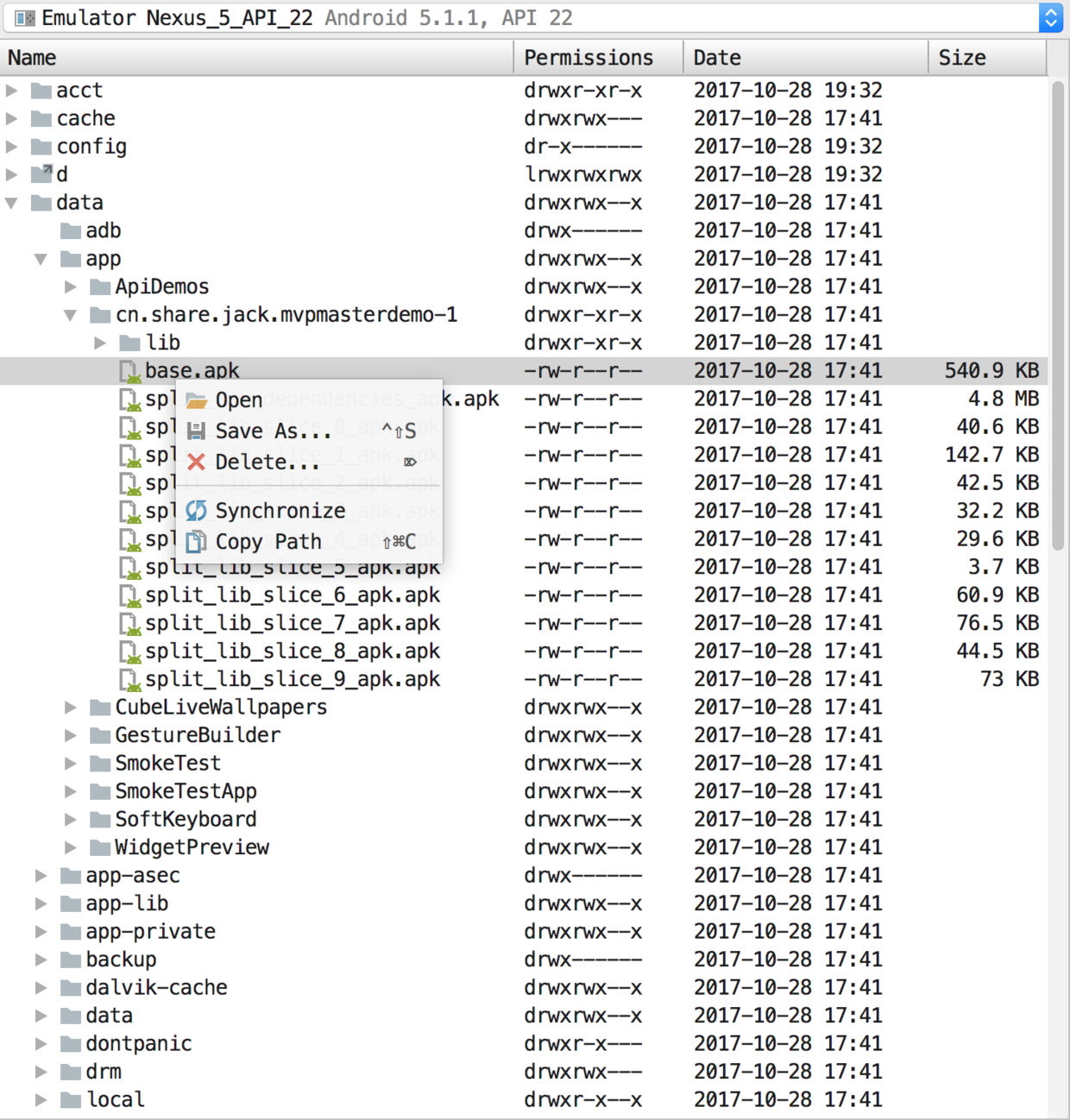Click the dontpanic folder icon
The height and width of the screenshot is (1120, 1070).
click(x=71, y=1044)
